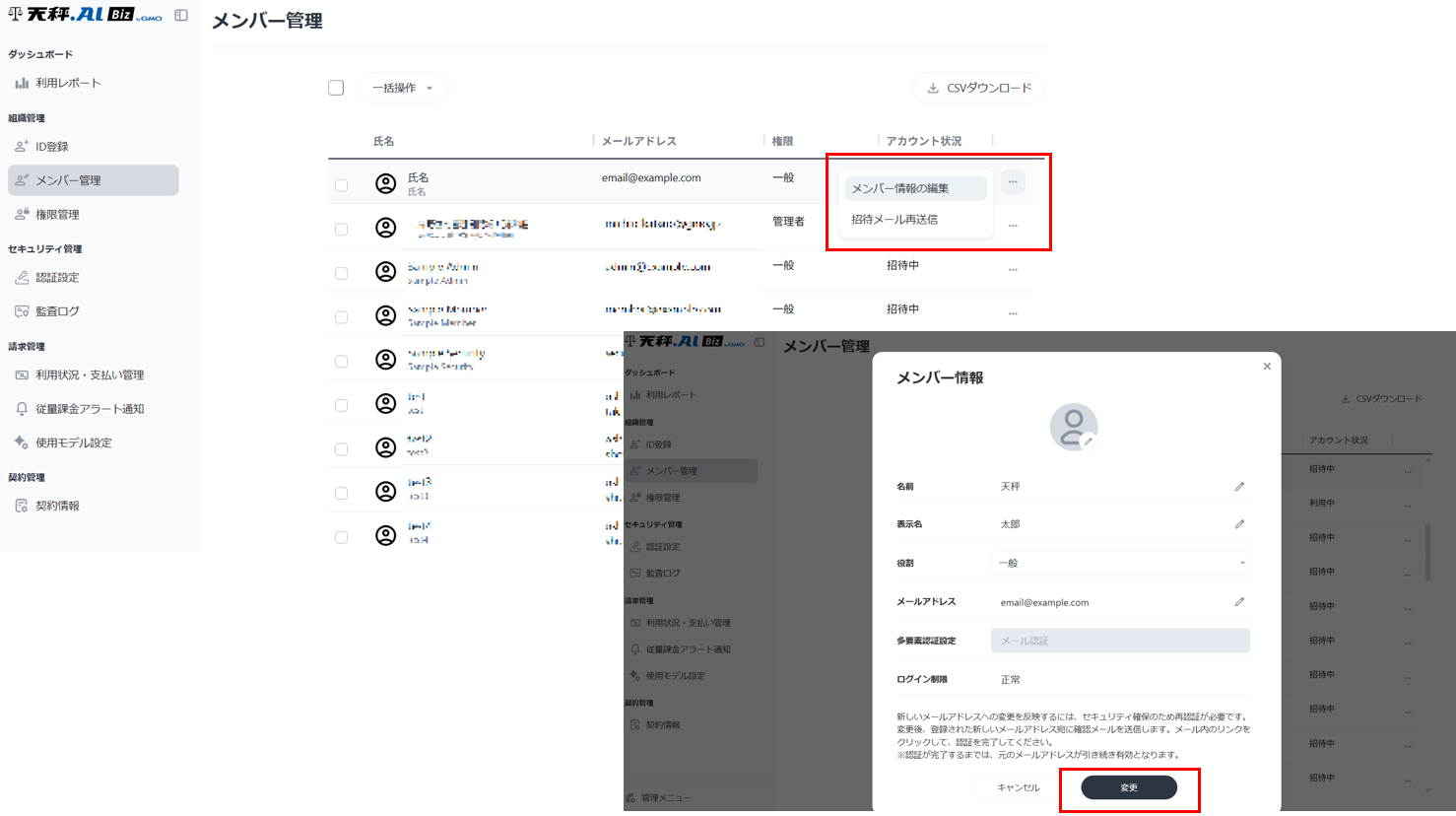This screenshot has width=1456, height=816.
Task: Click the pencil icon beside 表示名 field
Action: point(1239,524)
